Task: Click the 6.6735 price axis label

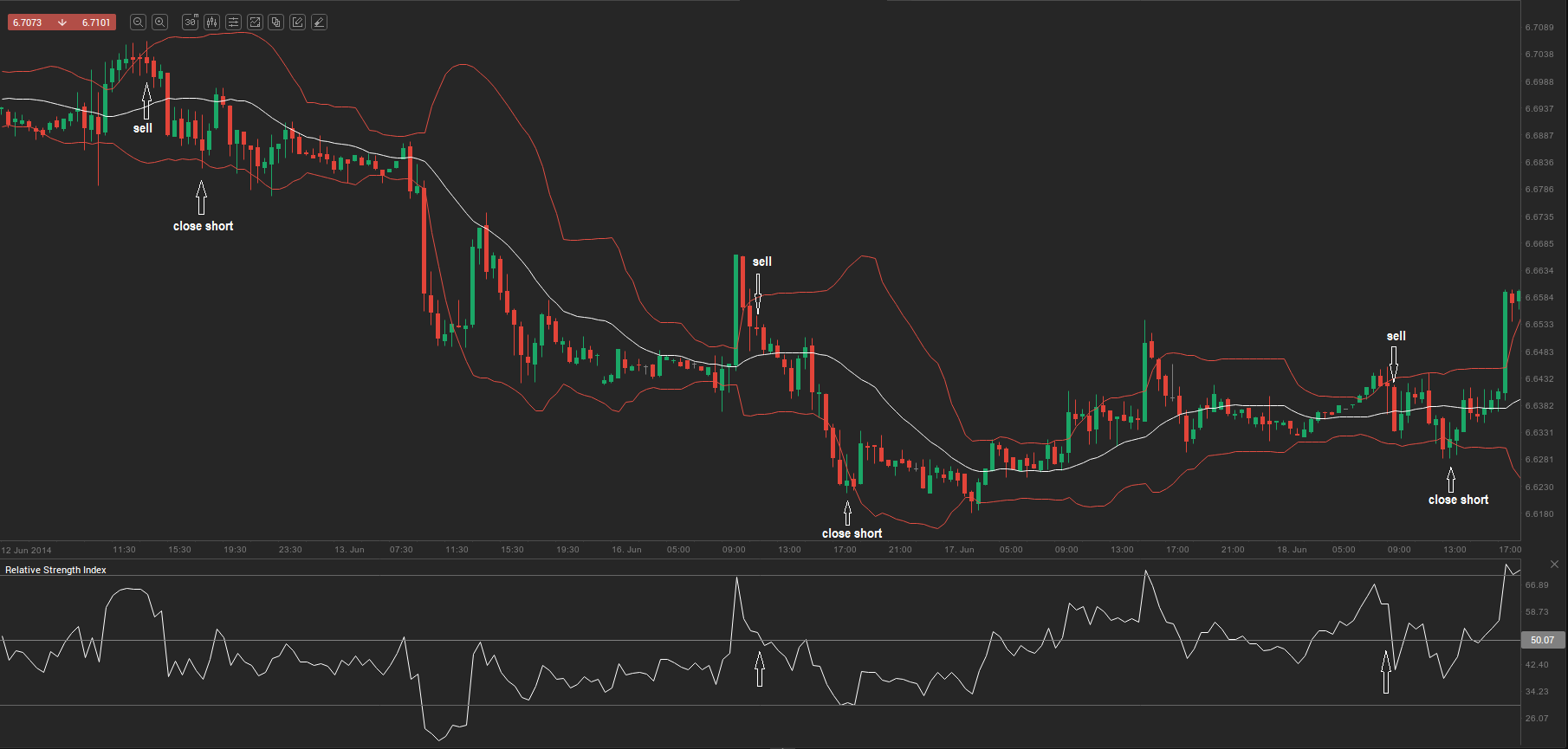Action: click(1539, 217)
